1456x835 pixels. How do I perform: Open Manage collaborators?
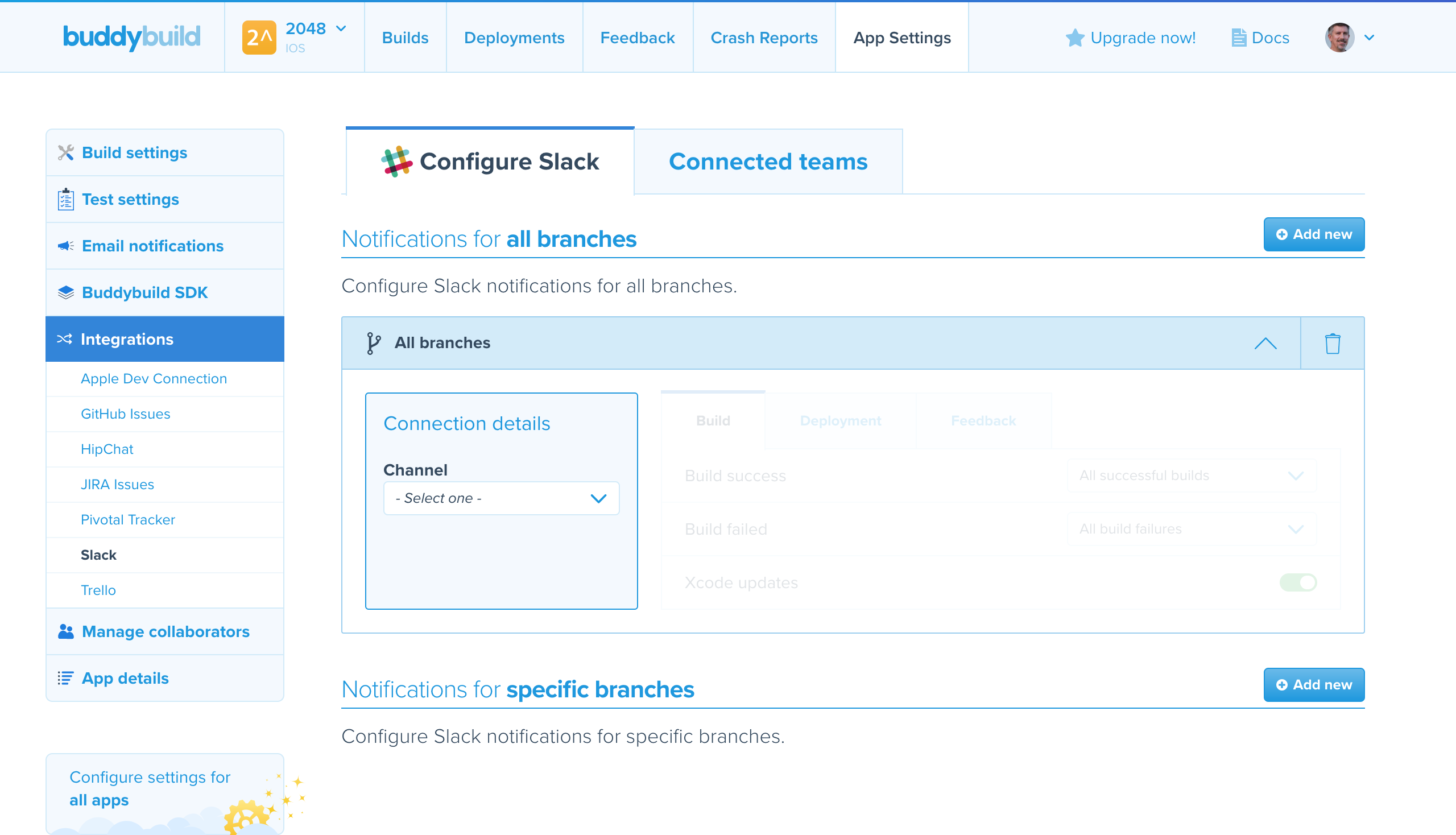click(164, 631)
